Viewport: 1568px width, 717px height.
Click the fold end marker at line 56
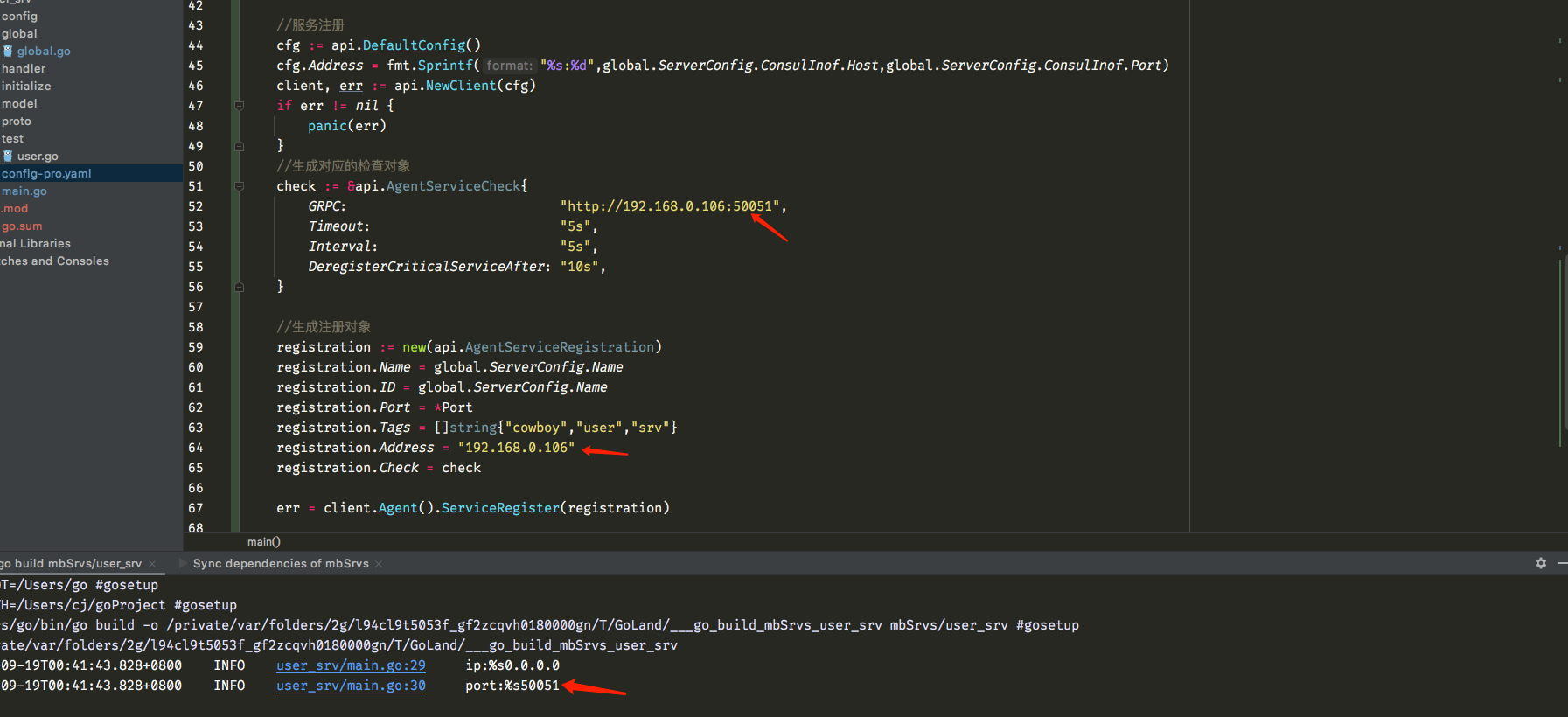pyautogui.click(x=239, y=287)
